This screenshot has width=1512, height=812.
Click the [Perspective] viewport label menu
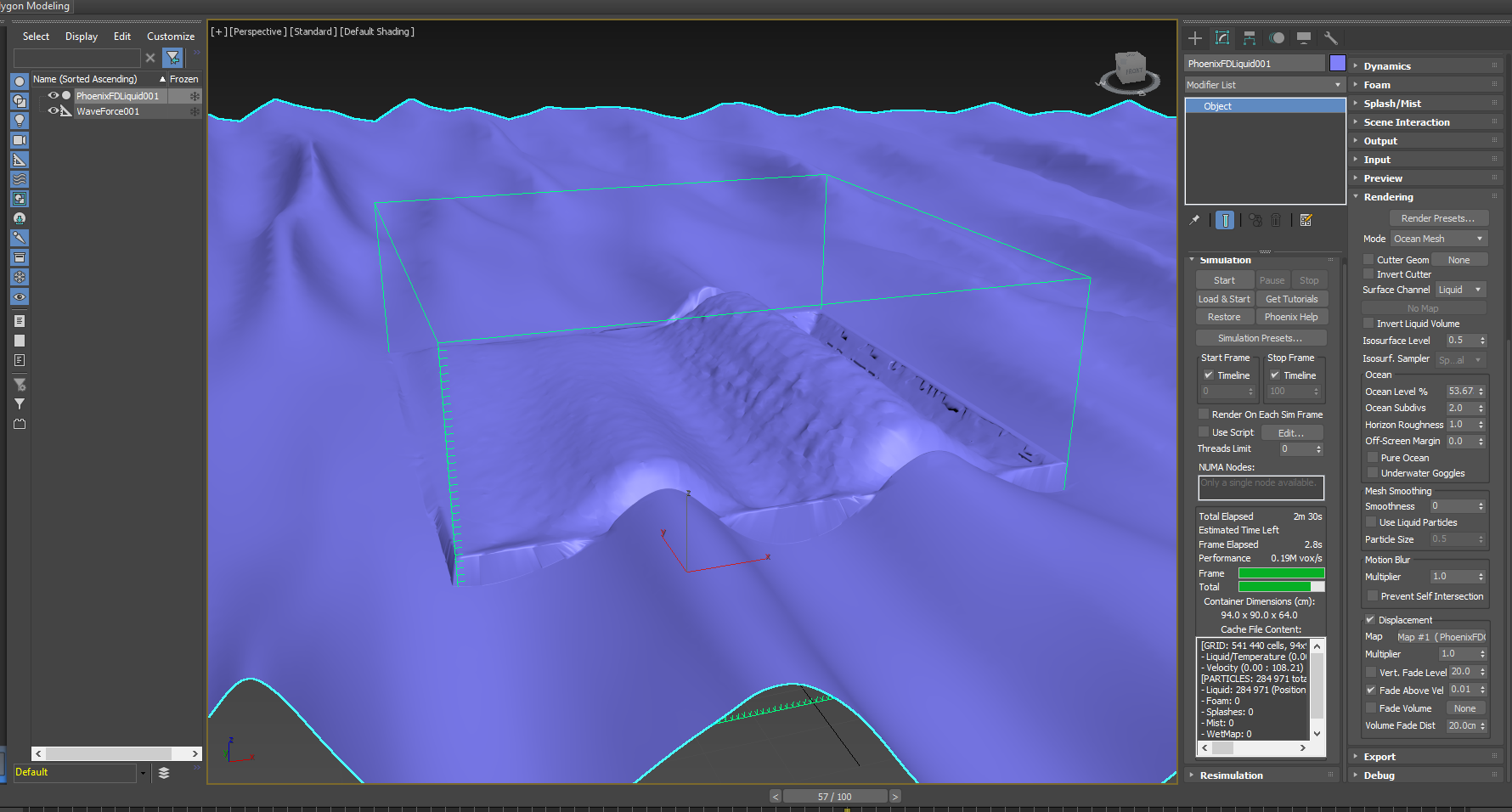click(x=258, y=31)
